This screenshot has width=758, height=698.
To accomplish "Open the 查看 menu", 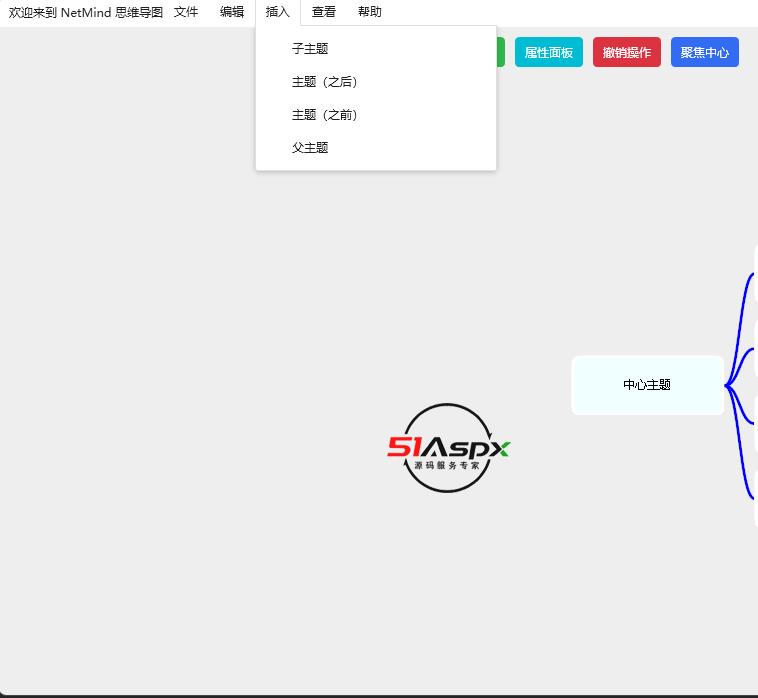I will [x=323, y=12].
